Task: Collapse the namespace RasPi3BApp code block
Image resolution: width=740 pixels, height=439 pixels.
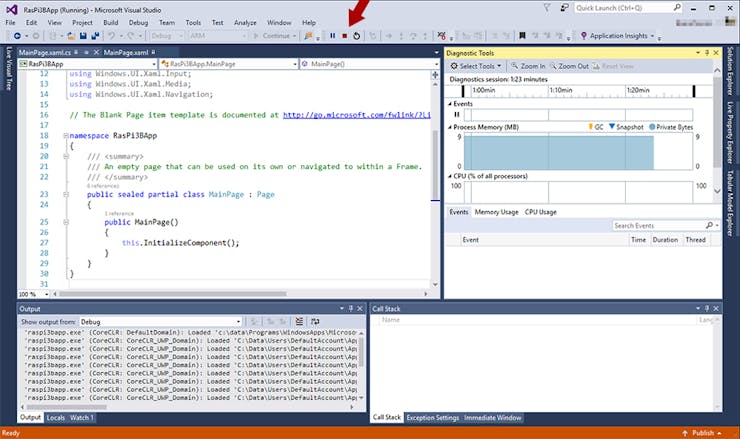Action: point(66,135)
